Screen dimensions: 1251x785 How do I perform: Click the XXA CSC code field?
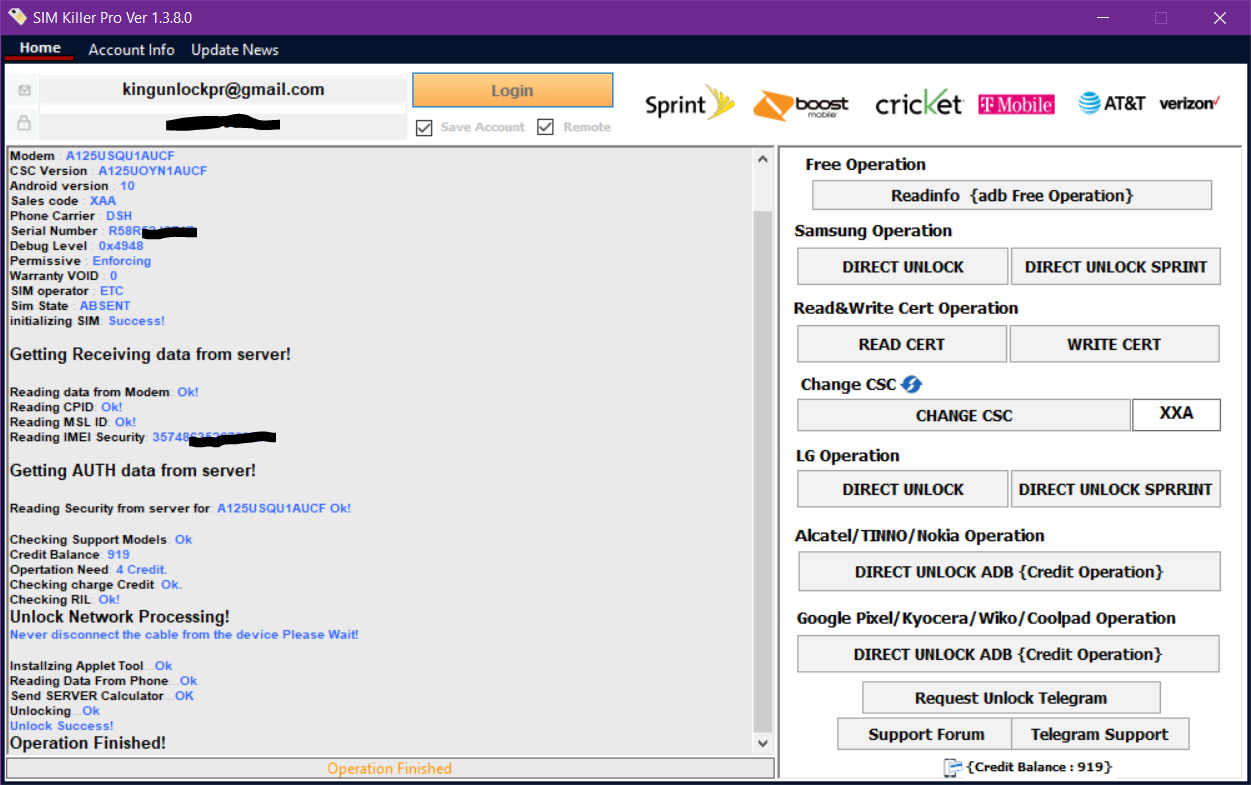pyautogui.click(x=1176, y=414)
